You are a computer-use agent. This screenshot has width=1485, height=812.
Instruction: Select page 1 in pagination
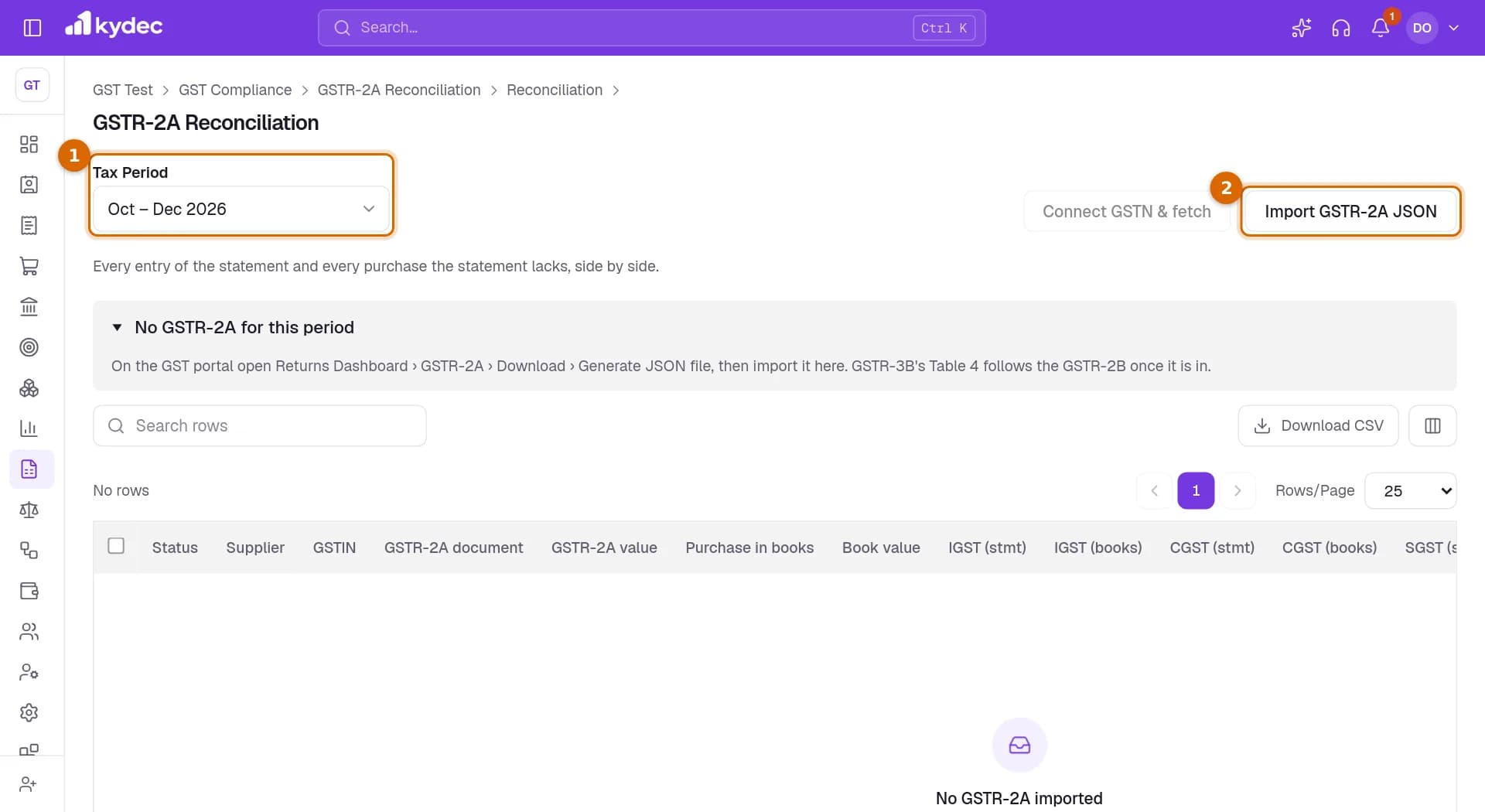[1196, 491]
